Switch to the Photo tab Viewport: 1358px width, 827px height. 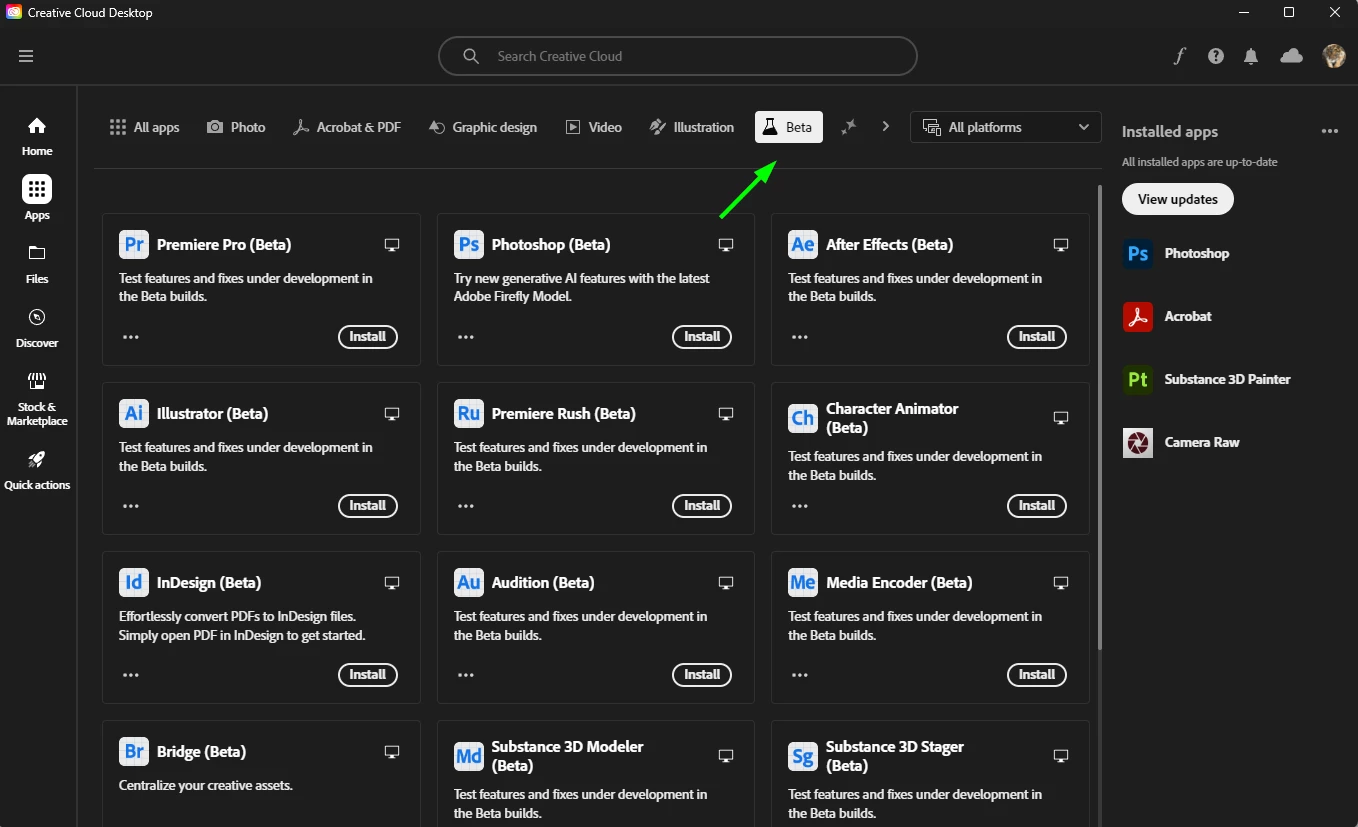point(236,127)
